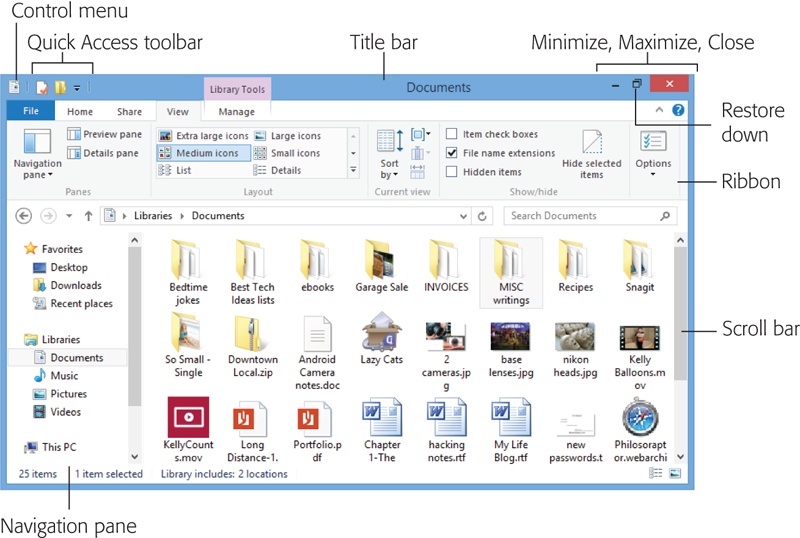Open the Manage tab under Library Tools
This screenshot has width=800, height=538.
(236, 111)
